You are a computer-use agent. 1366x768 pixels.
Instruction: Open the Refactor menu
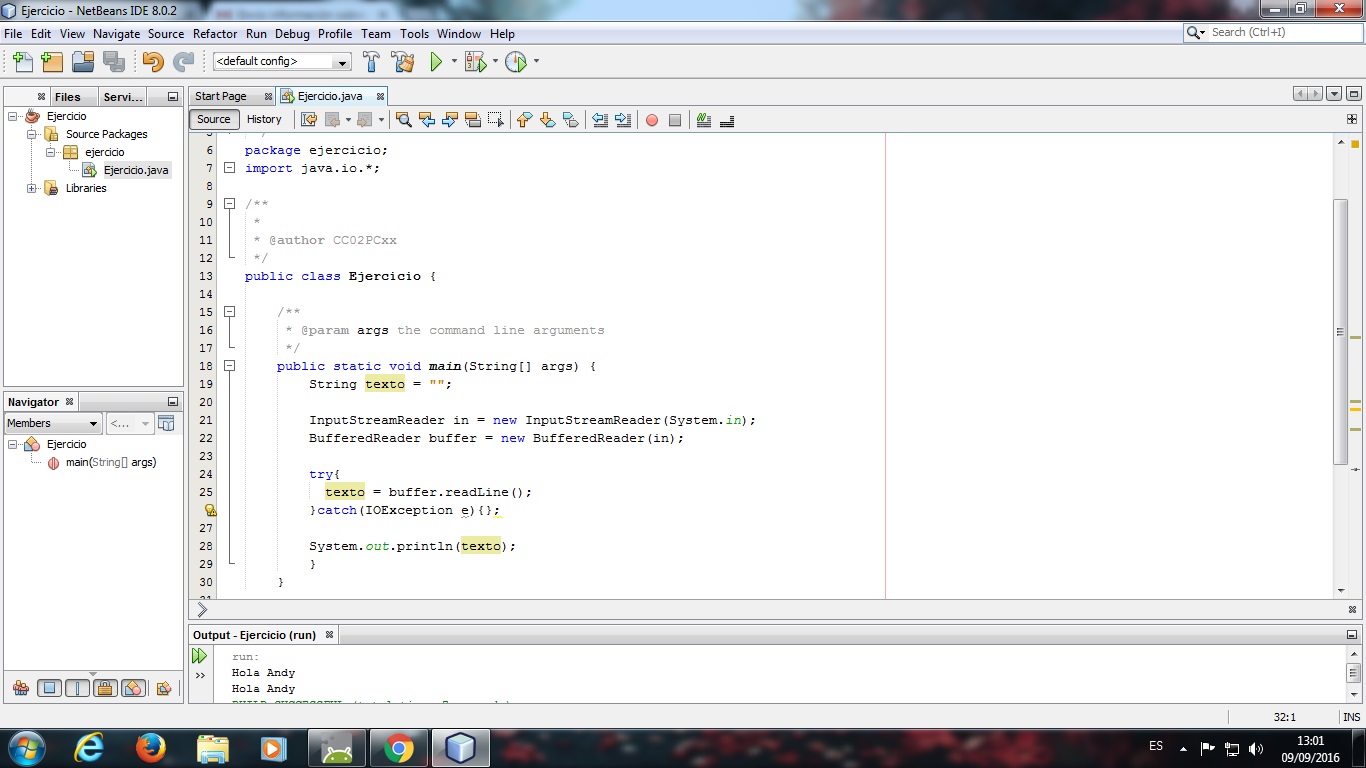pos(214,33)
